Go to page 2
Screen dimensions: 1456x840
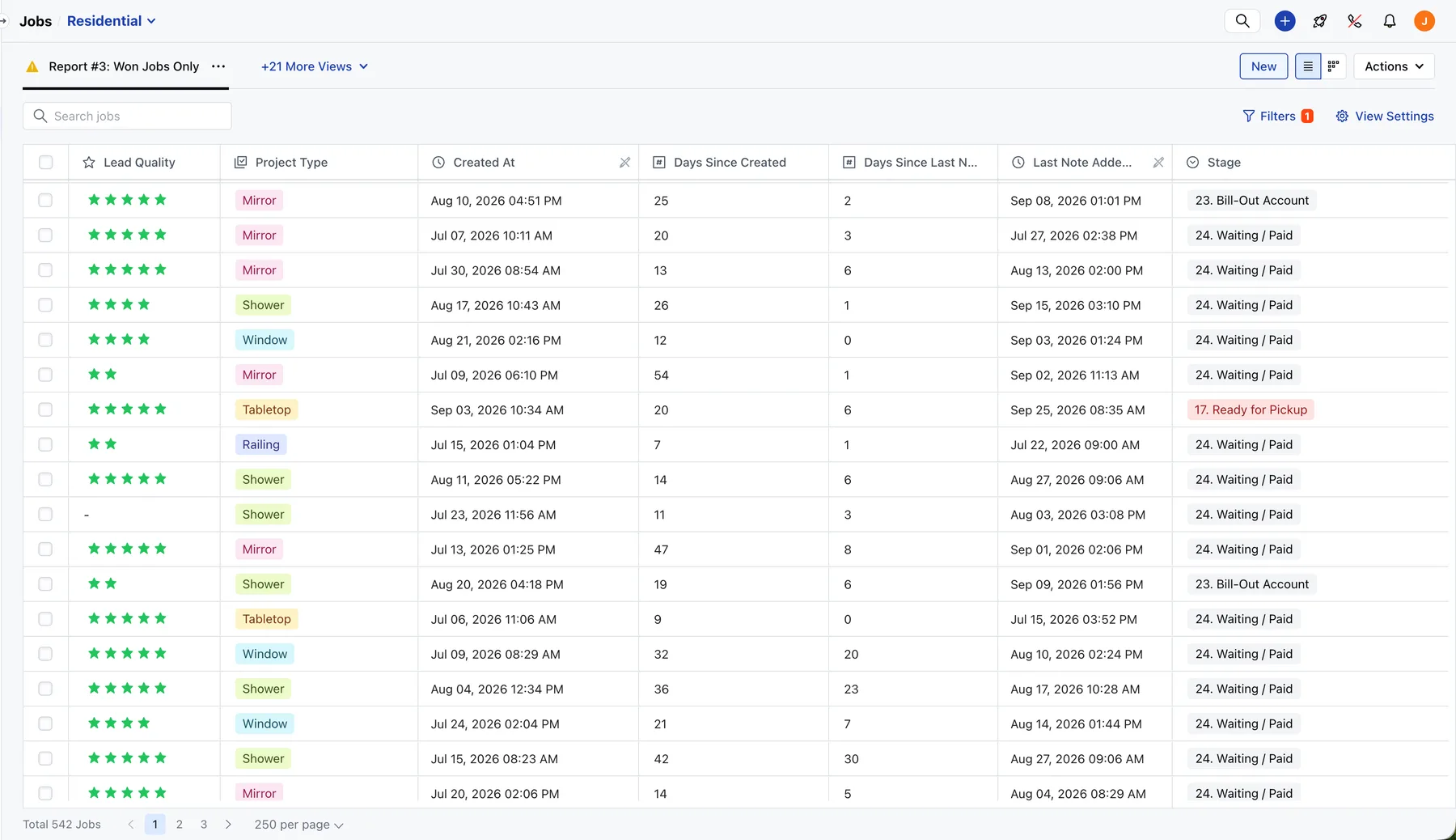click(180, 825)
